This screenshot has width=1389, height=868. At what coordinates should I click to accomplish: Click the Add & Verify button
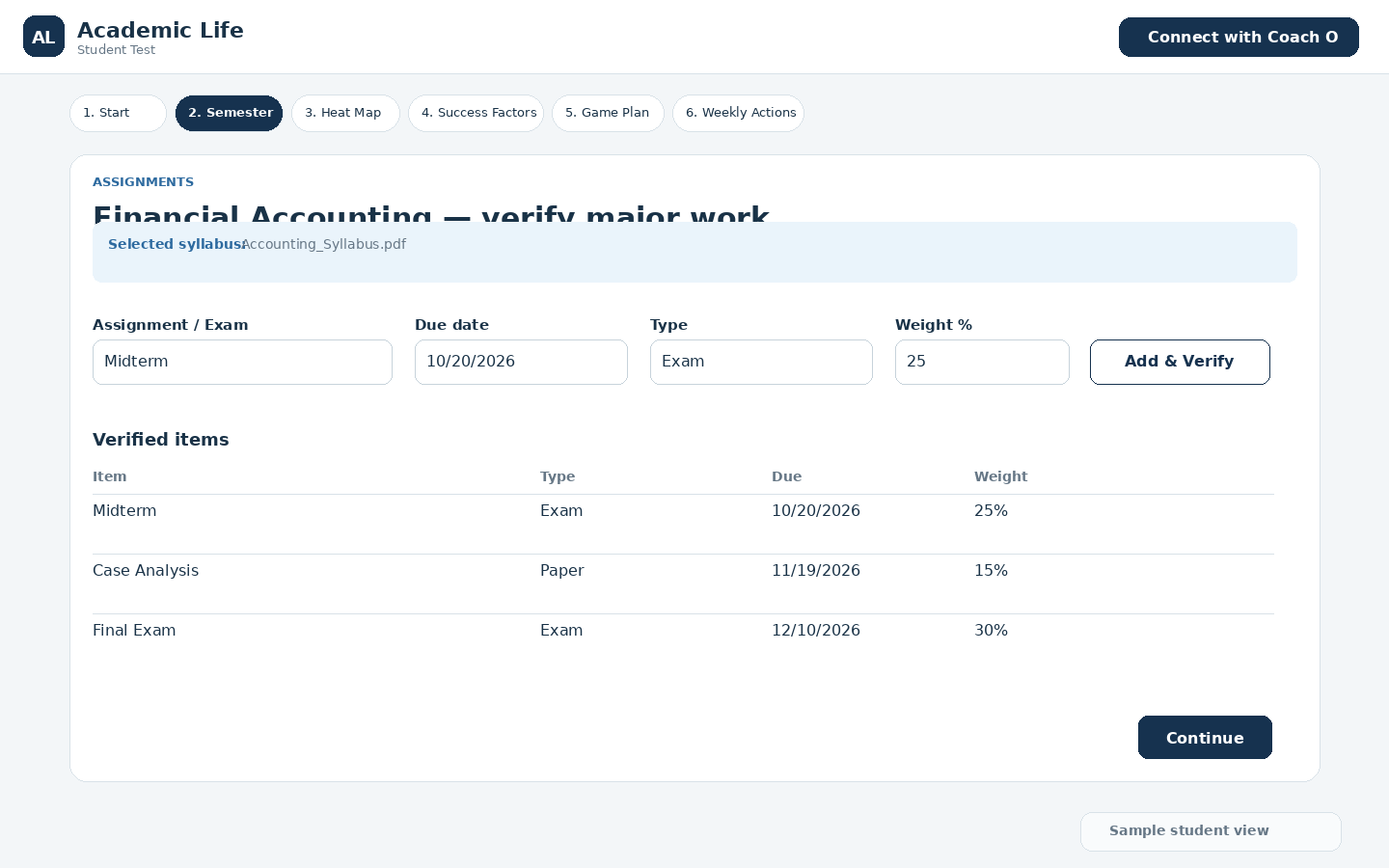coord(1180,362)
